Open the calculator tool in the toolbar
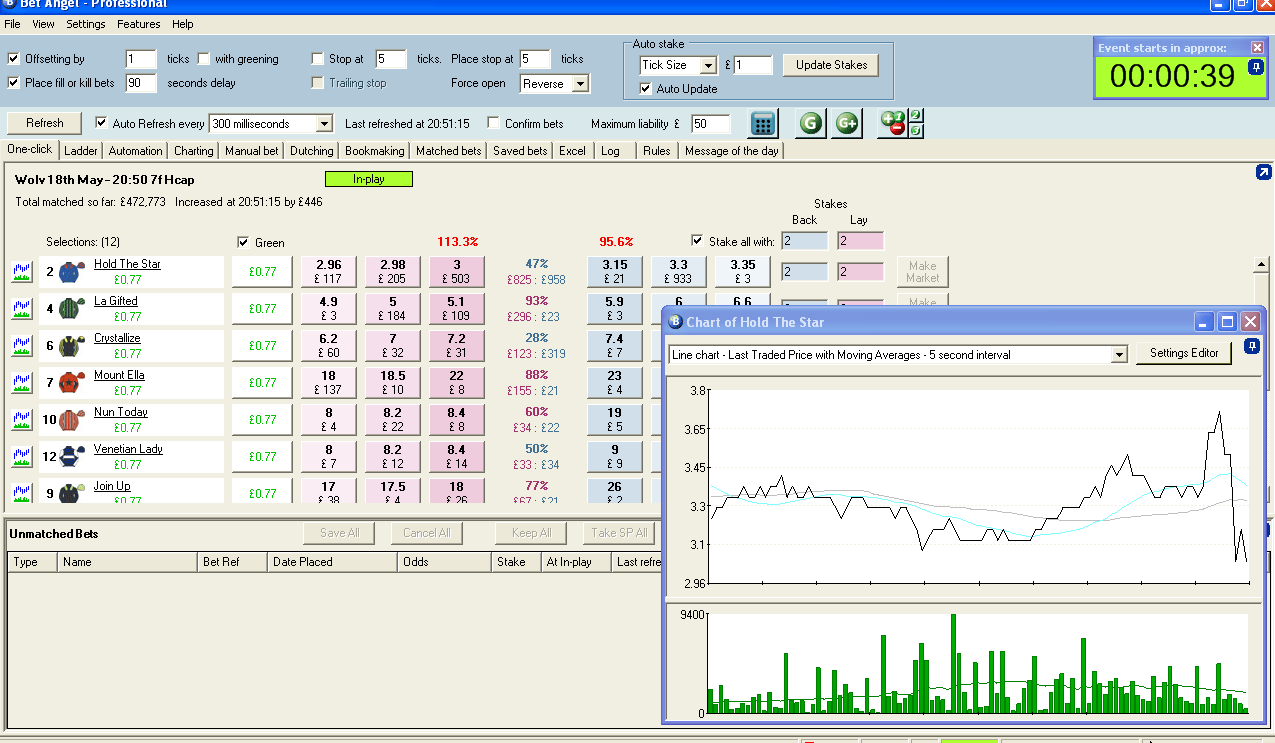This screenshot has width=1275, height=743. coord(763,124)
